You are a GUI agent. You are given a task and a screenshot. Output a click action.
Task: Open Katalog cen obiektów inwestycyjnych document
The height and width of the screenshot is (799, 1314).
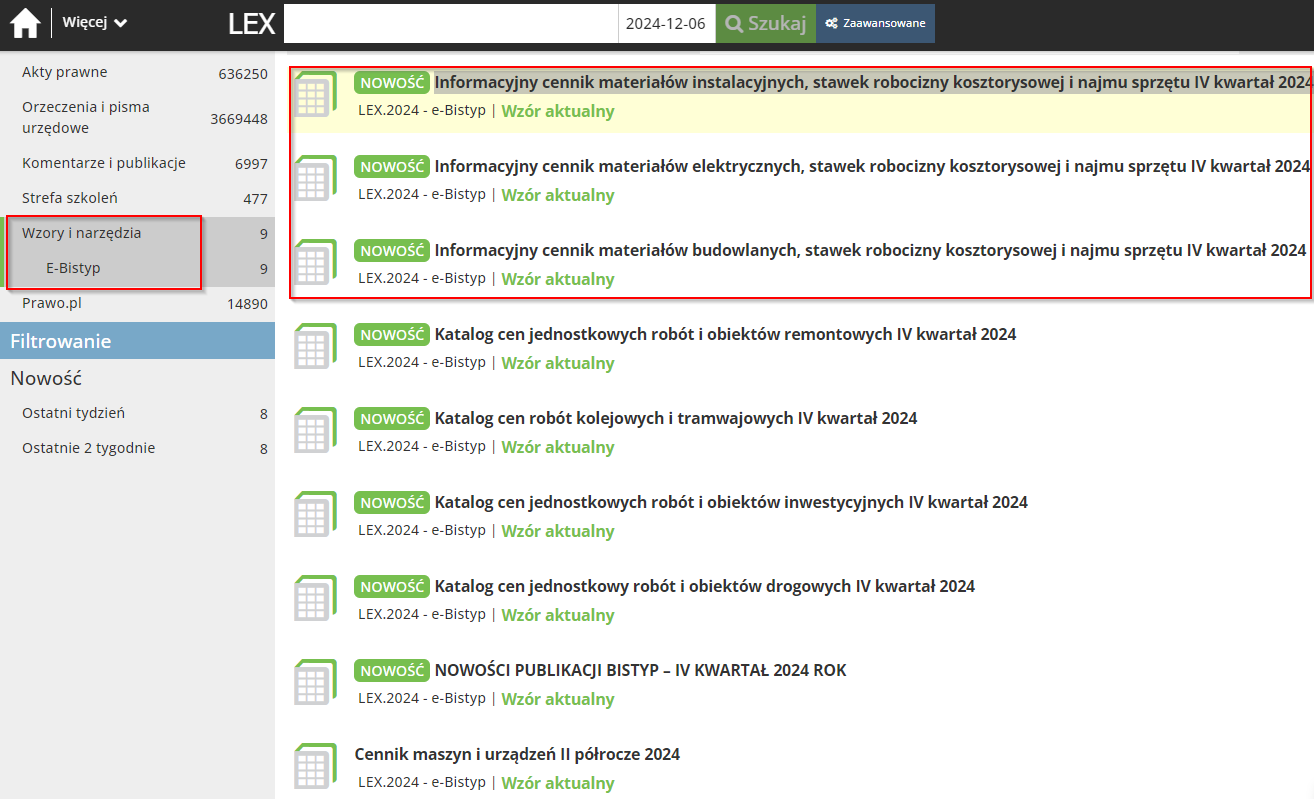pyautogui.click(x=731, y=502)
